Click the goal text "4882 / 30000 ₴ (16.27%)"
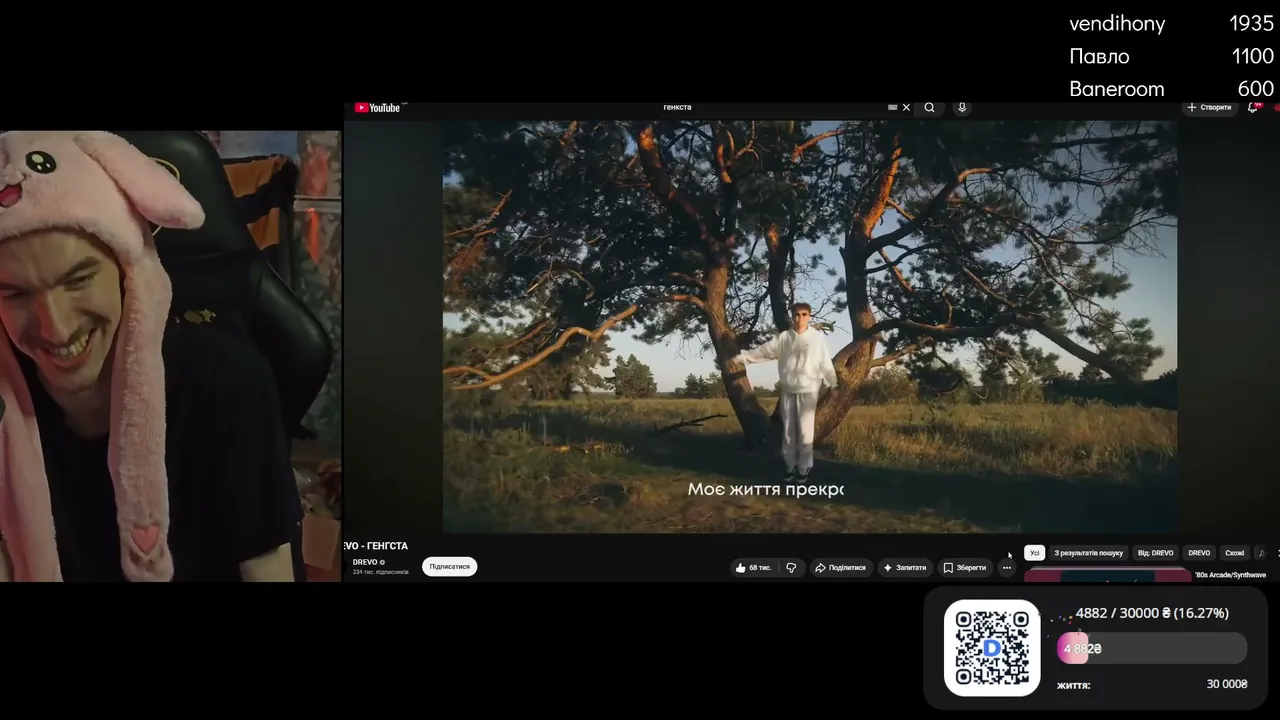The image size is (1280, 720). 1152,613
